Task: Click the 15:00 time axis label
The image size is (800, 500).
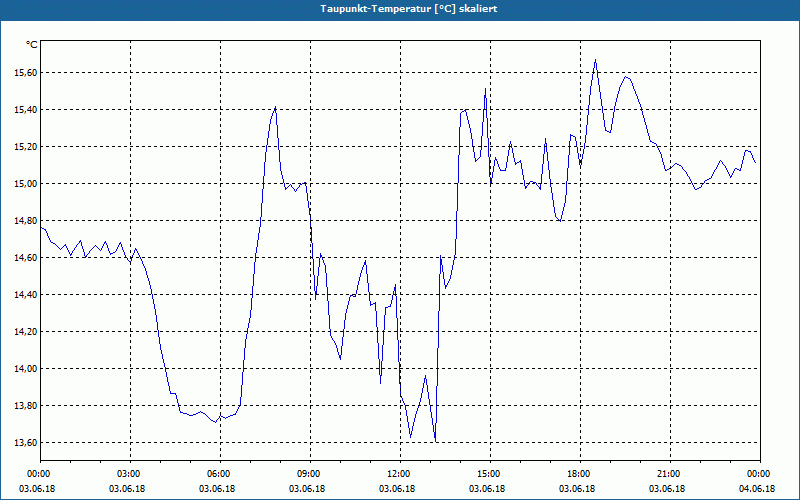Action: pos(490,474)
